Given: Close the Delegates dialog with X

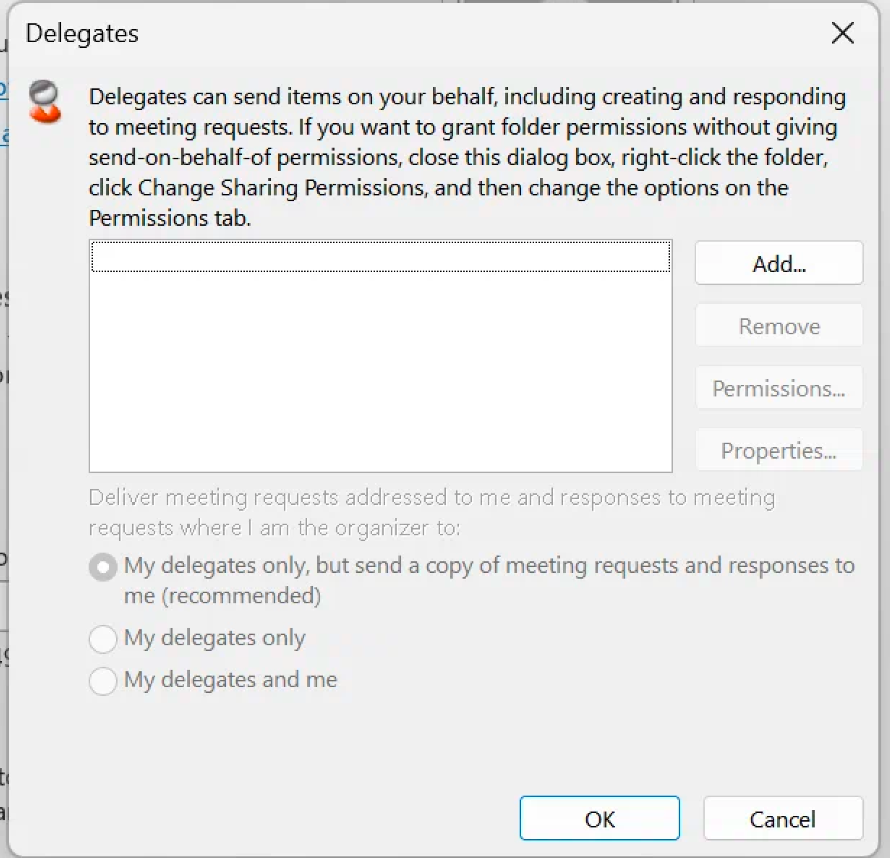Looking at the screenshot, I should 842,33.
